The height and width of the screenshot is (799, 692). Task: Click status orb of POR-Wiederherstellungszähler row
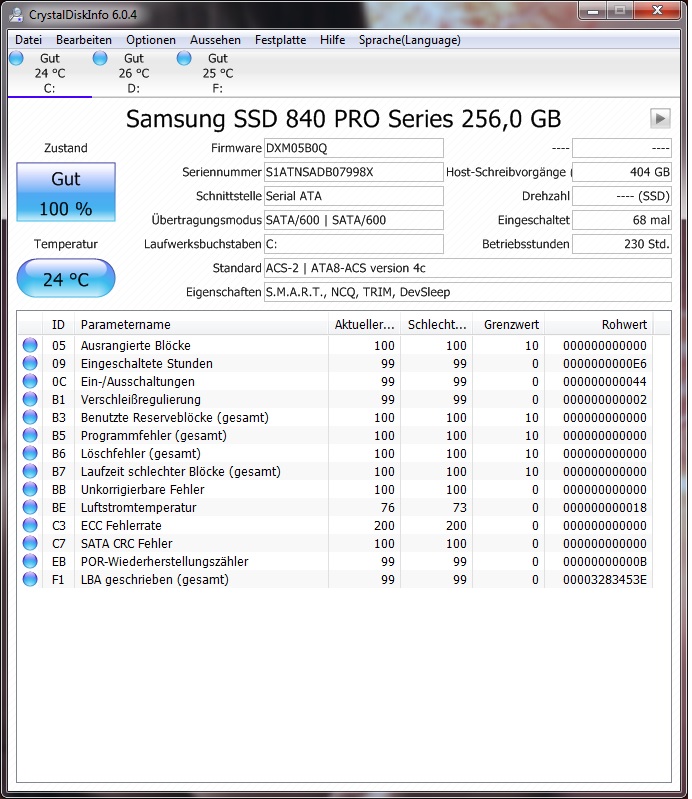(x=30, y=561)
